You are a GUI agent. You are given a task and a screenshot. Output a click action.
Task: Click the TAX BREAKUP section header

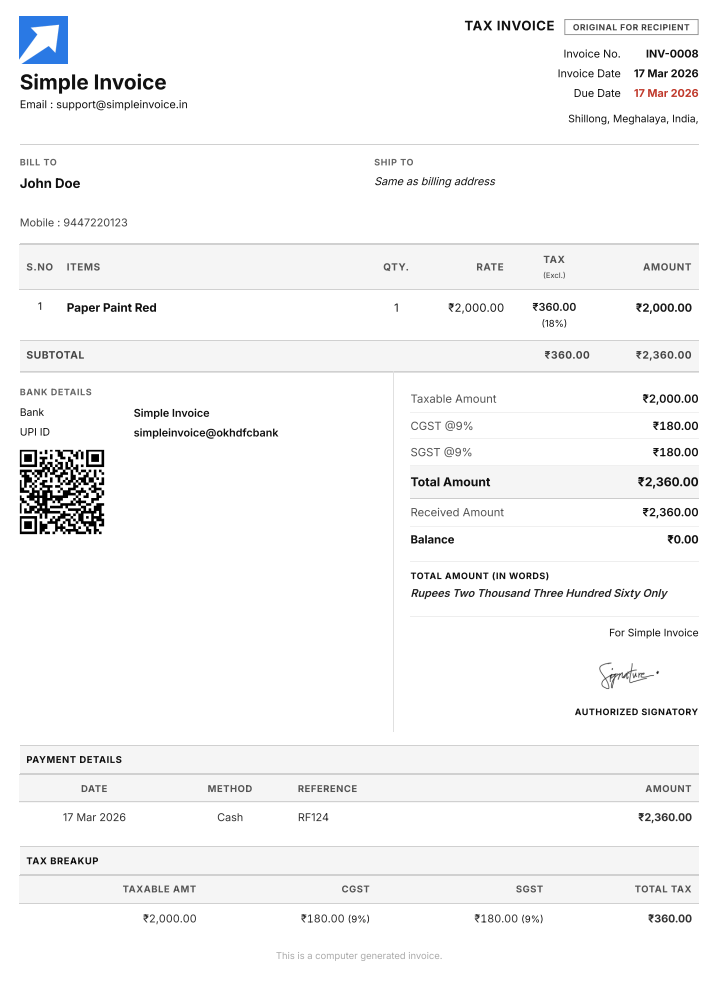coord(62,861)
